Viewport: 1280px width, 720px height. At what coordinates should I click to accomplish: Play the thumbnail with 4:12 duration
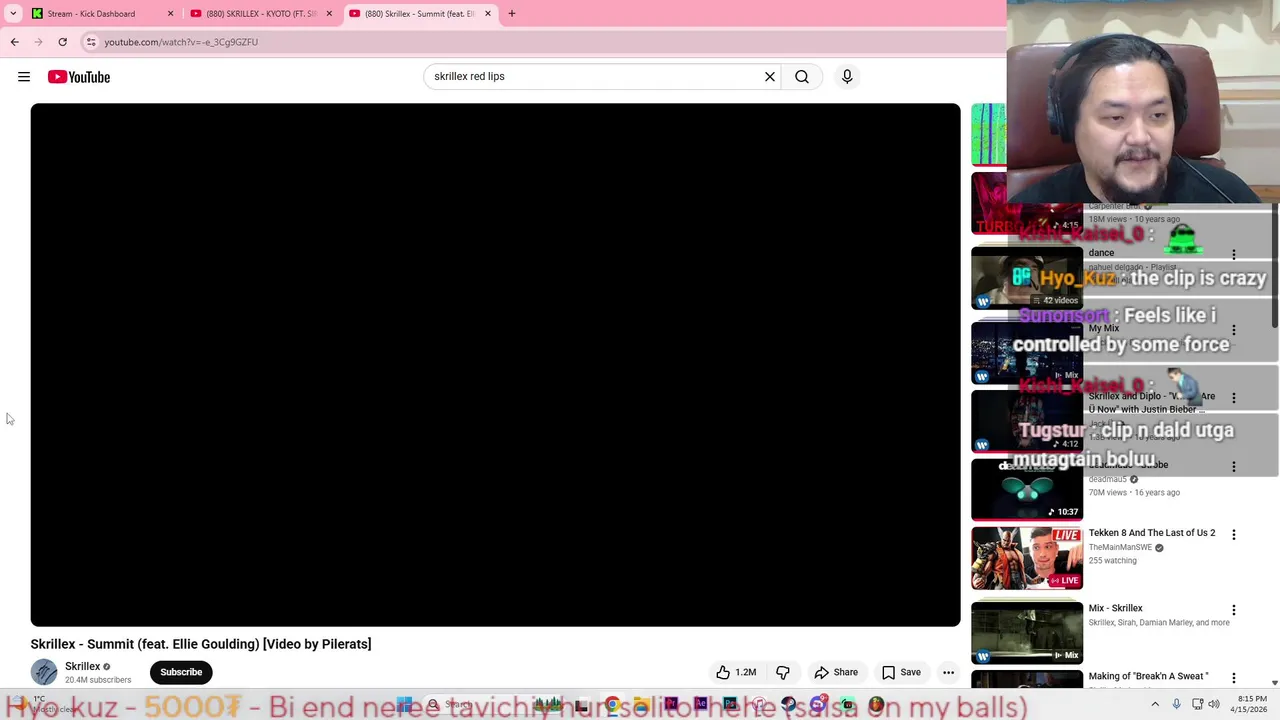pyautogui.click(x=1026, y=422)
